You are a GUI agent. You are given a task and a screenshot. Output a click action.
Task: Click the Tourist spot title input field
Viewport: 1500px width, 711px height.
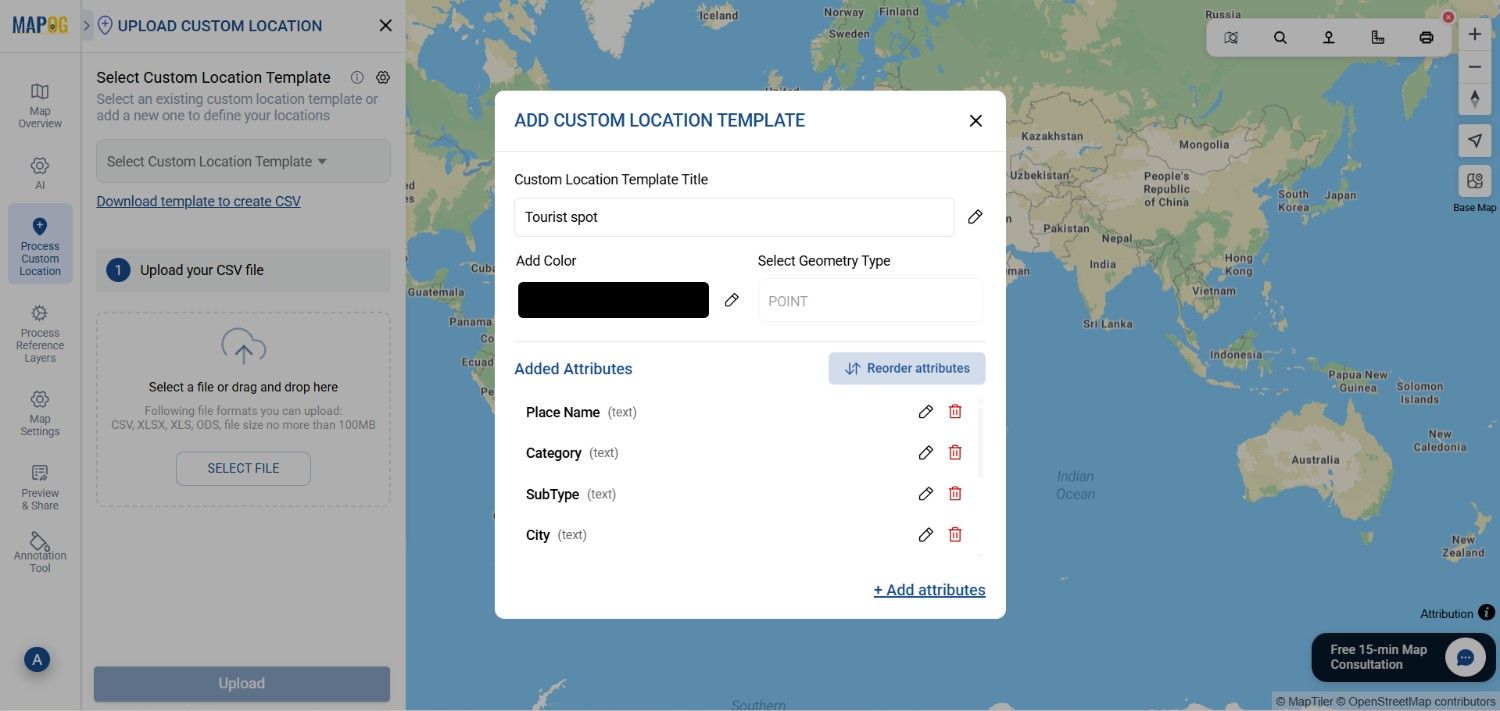click(733, 216)
